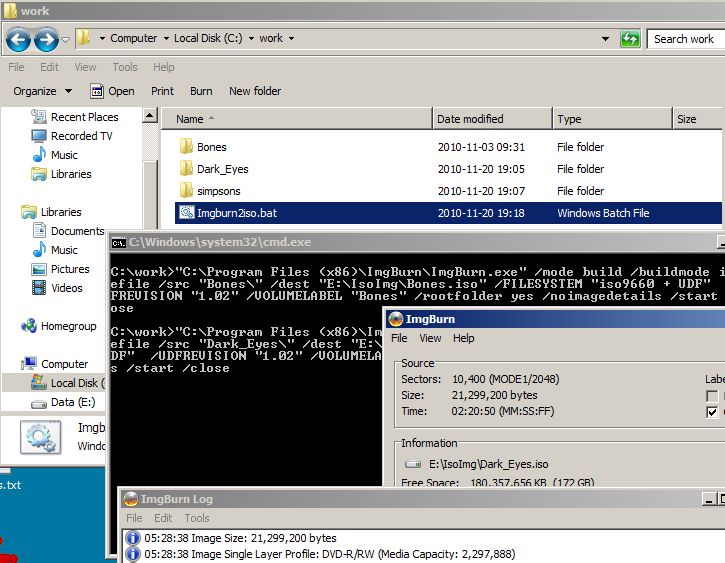Open ImgBurn Log Edit menu
The height and width of the screenshot is (563, 725).
[x=163, y=518]
